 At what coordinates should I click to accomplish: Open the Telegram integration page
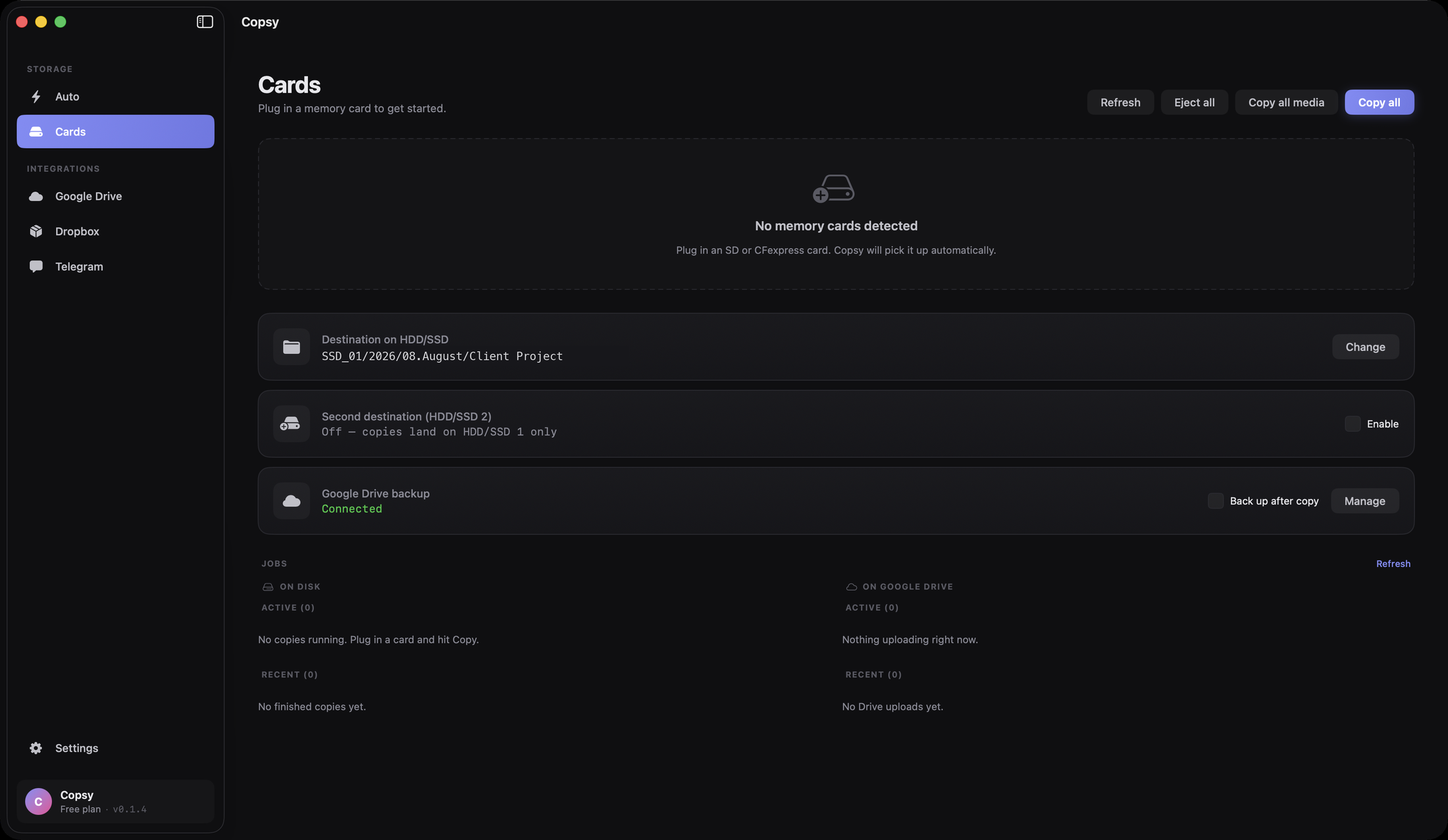115,266
